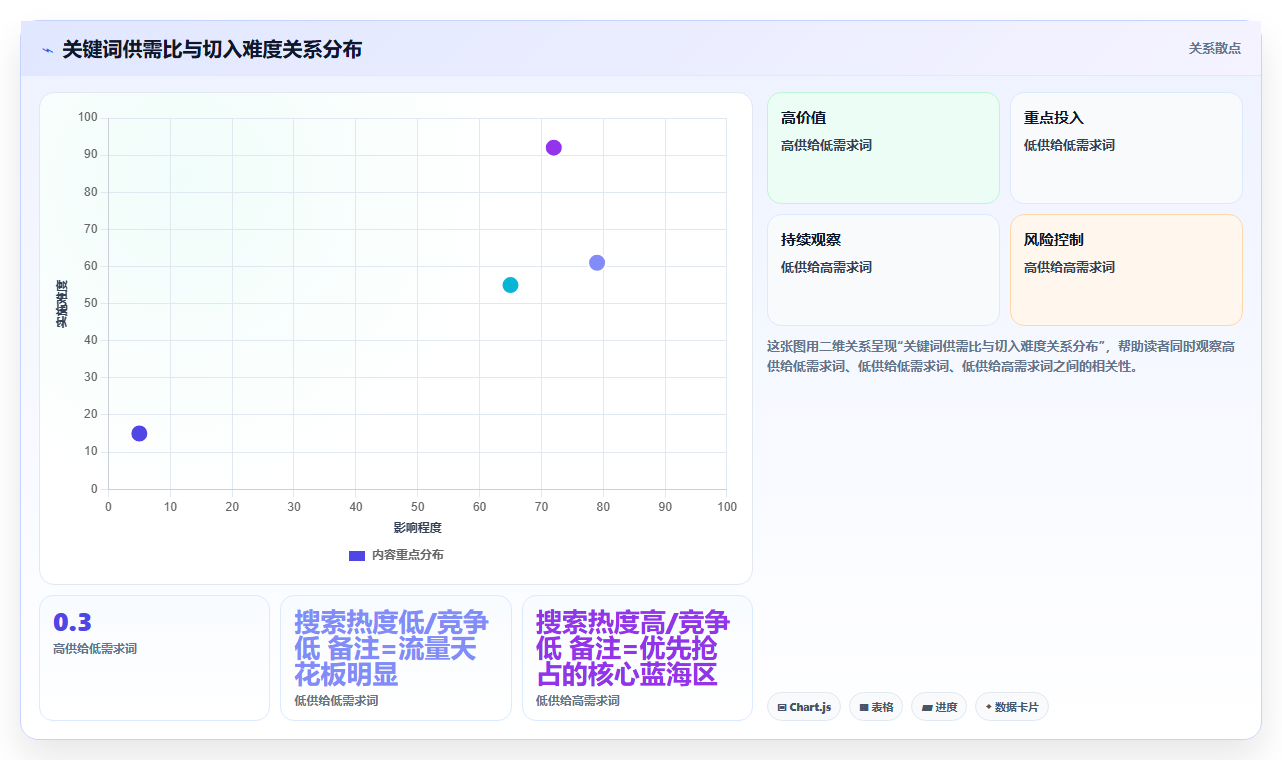Open the 持续观察 quadrant card
Image resolution: width=1282 pixels, height=760 pixels.
(883, 270)
